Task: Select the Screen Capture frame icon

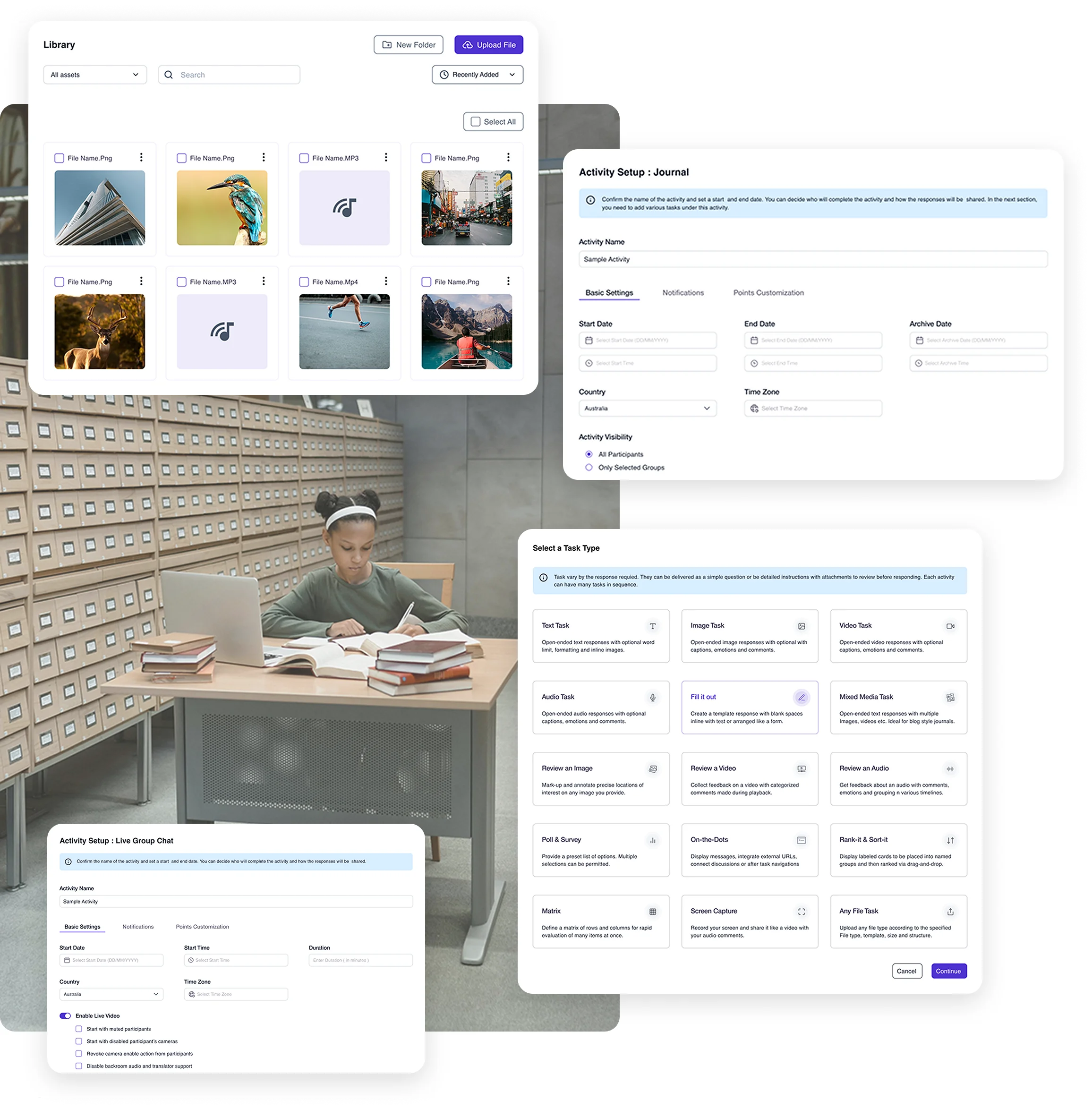Action: [801, 912]
